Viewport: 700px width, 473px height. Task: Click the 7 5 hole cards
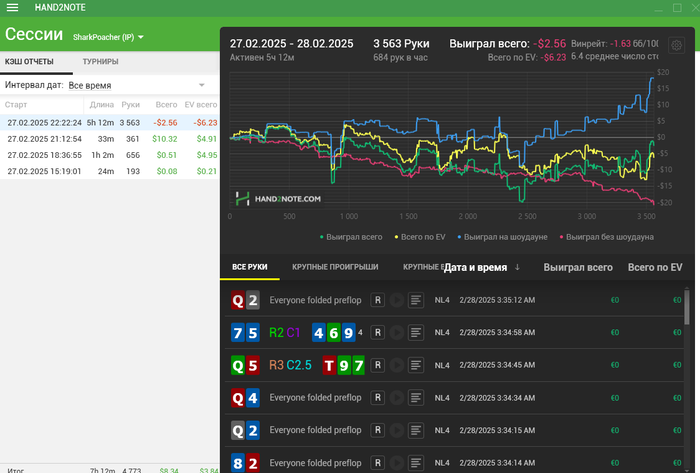click(x=245, y=333)
